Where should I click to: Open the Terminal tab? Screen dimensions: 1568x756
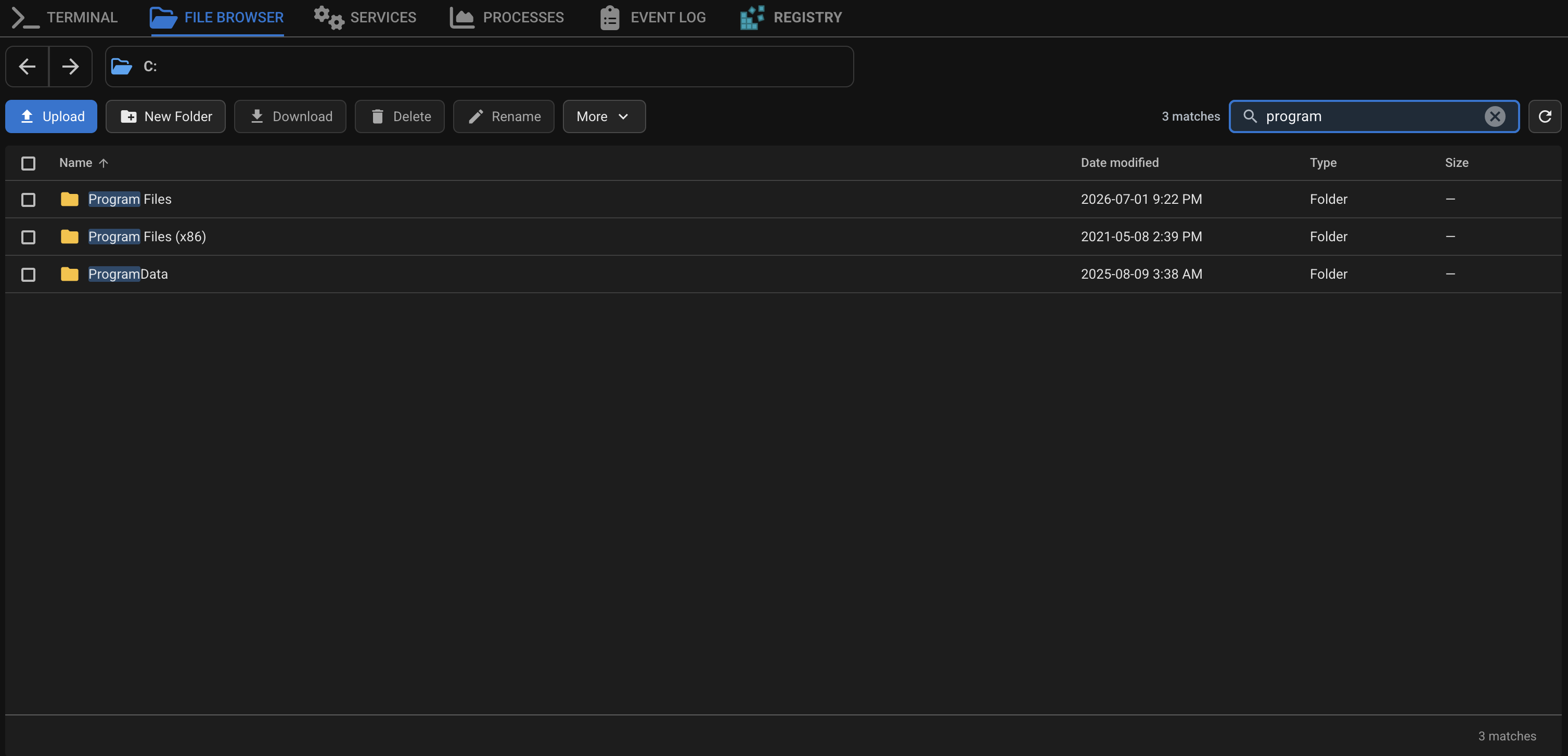click(x=65, y=18)
